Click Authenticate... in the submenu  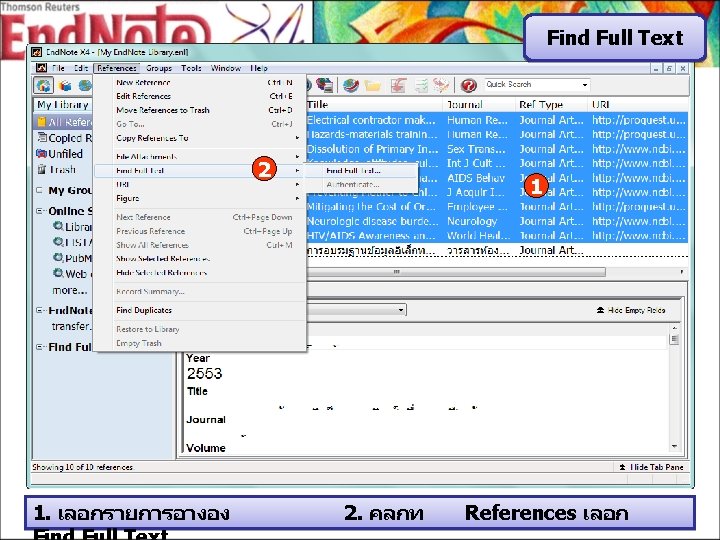pyautogui.click(x=361, y=185)
